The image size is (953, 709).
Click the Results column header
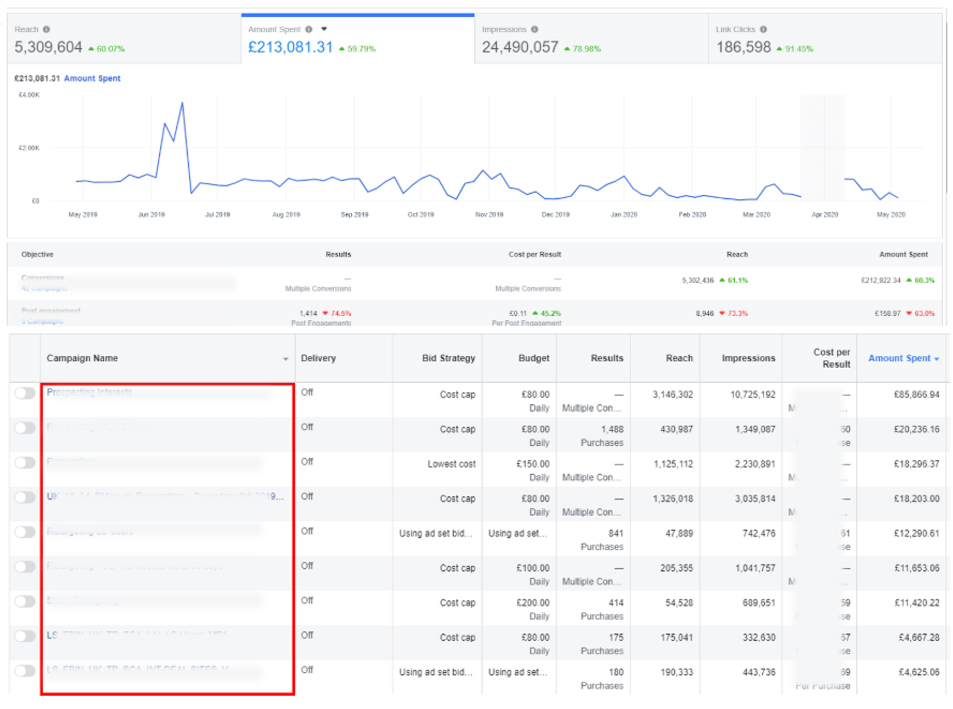tap(607, 358)
